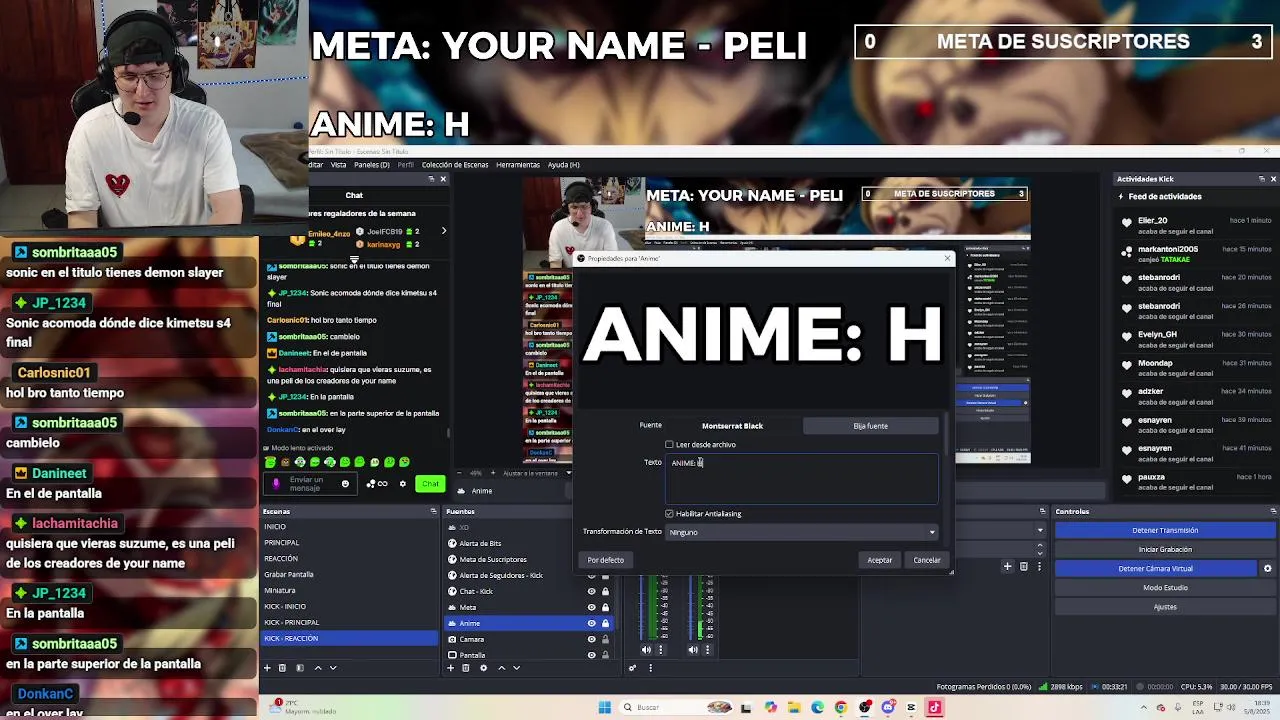Screen dimensions: 1280x720
Task: Open the advanced audio properties gears icon
Action: 632,668
